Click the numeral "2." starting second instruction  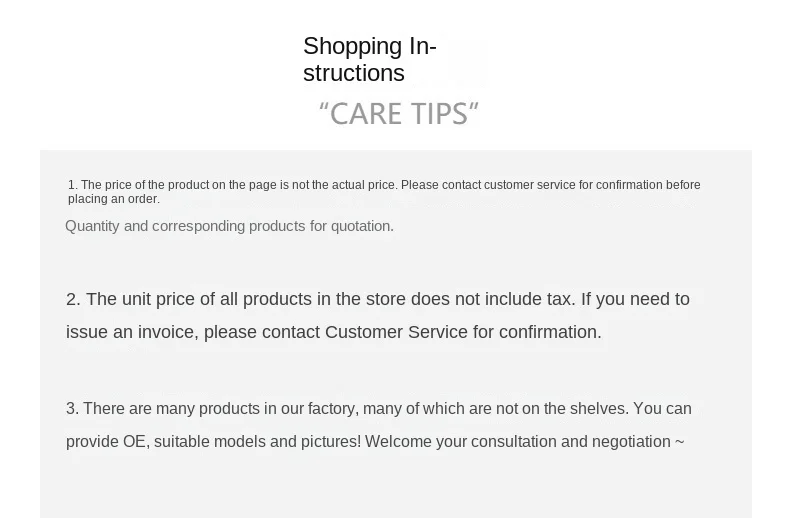click(x=73, y=299)
